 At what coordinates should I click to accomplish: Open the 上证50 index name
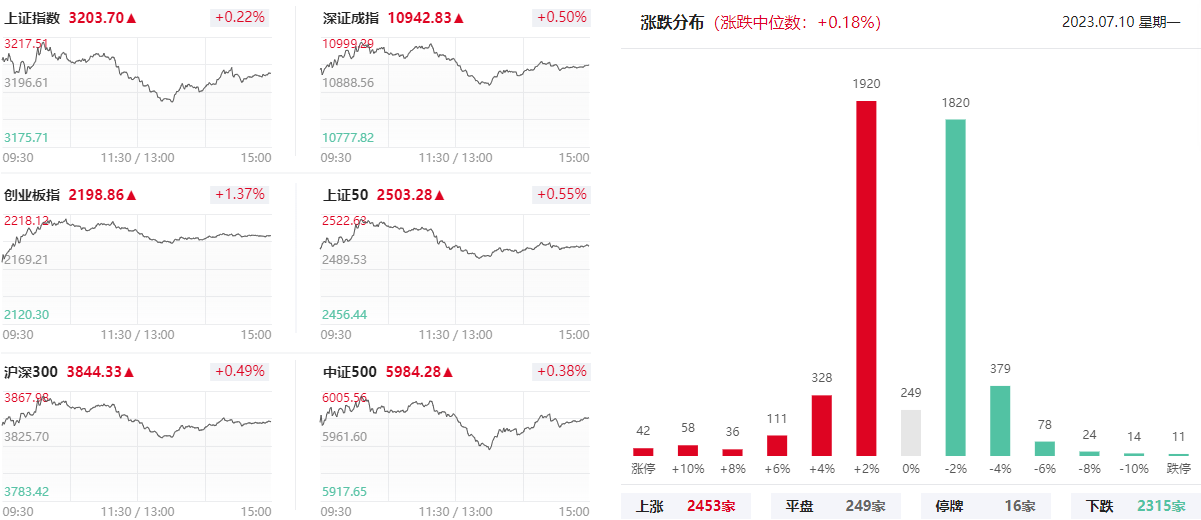coord(345,195)
